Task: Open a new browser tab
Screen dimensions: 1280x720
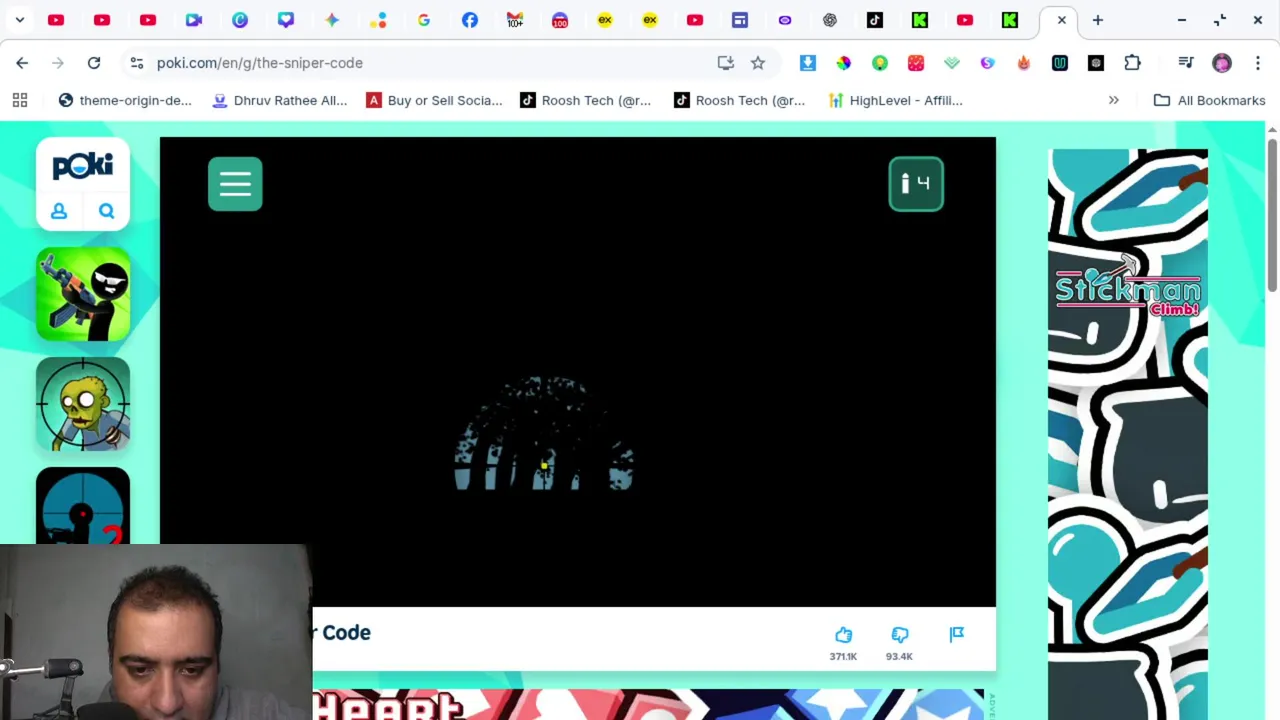Action: [x=1098, y=20]
